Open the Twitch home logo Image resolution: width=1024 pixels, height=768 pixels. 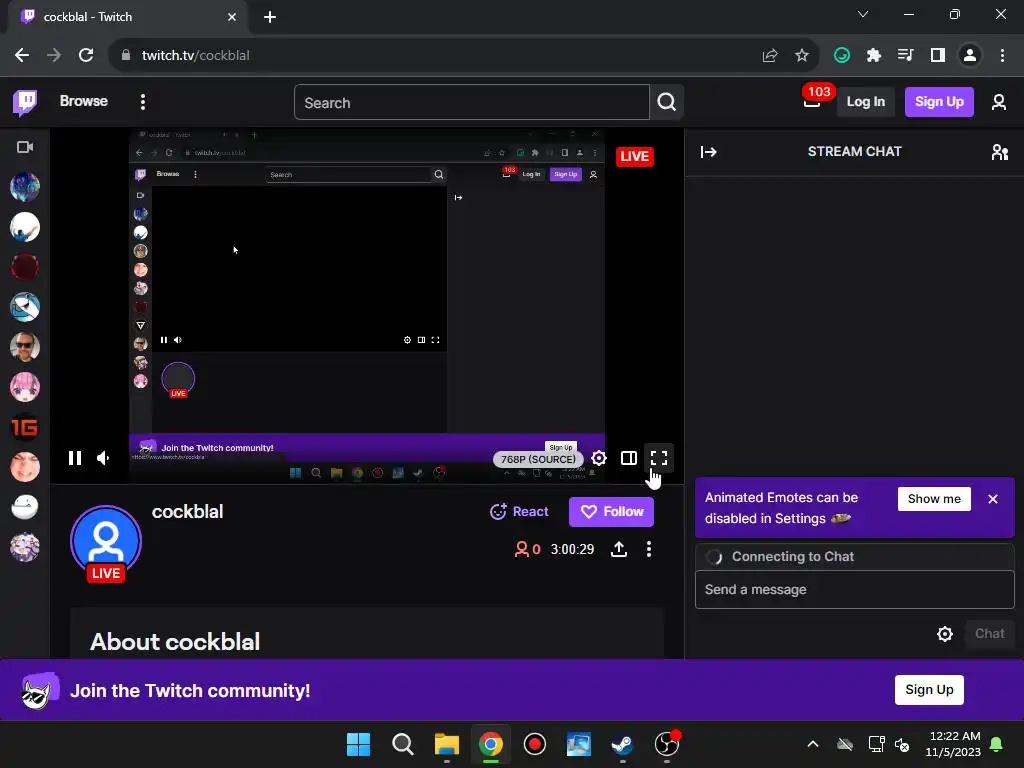pos(25,102)
